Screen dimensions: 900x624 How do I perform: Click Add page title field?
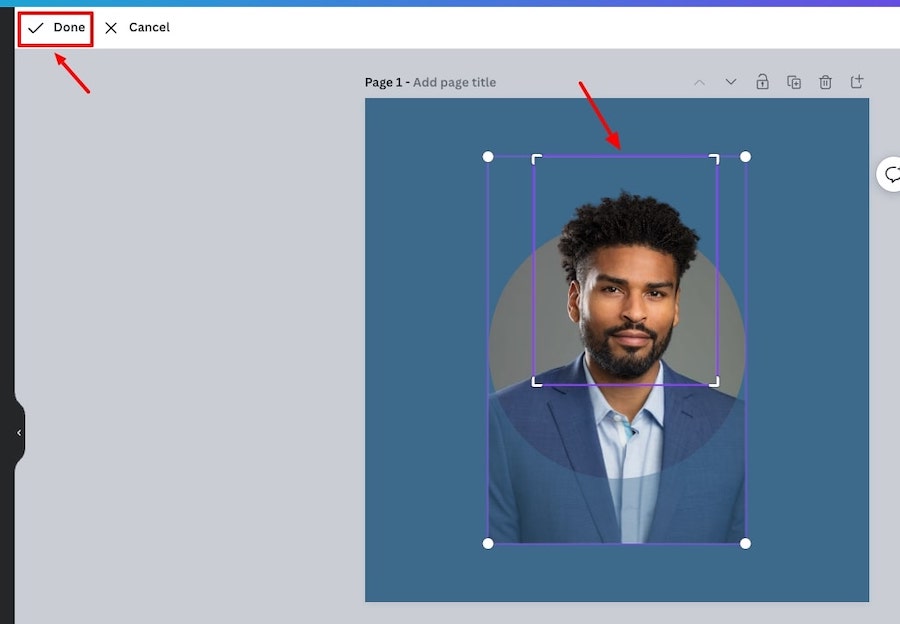pyautogui.click(x=454, y=82)
